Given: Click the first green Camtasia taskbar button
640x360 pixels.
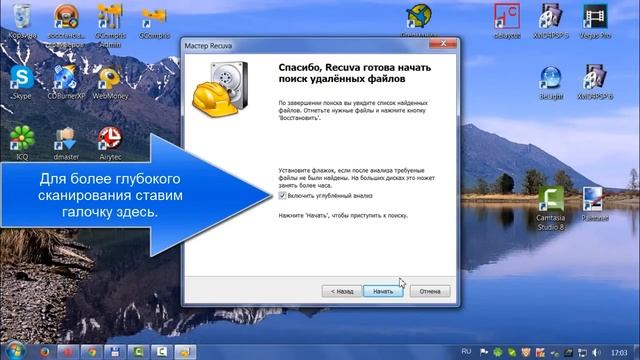Looking at the screenshot, I should tap(138, 352).
